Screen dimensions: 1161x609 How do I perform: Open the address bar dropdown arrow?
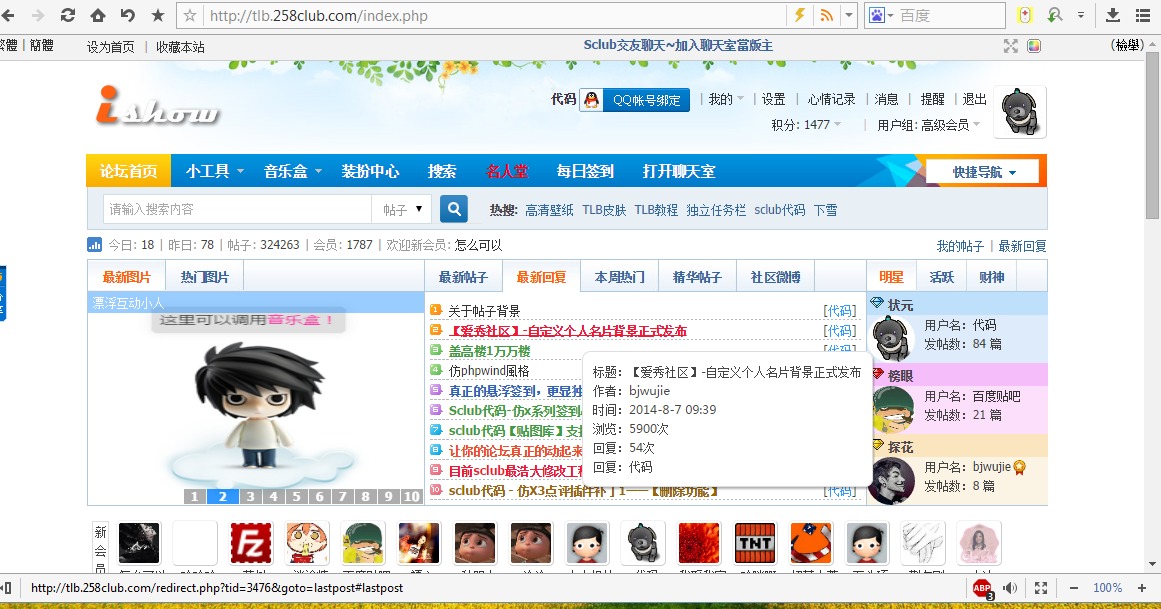(x=849, y=16)
